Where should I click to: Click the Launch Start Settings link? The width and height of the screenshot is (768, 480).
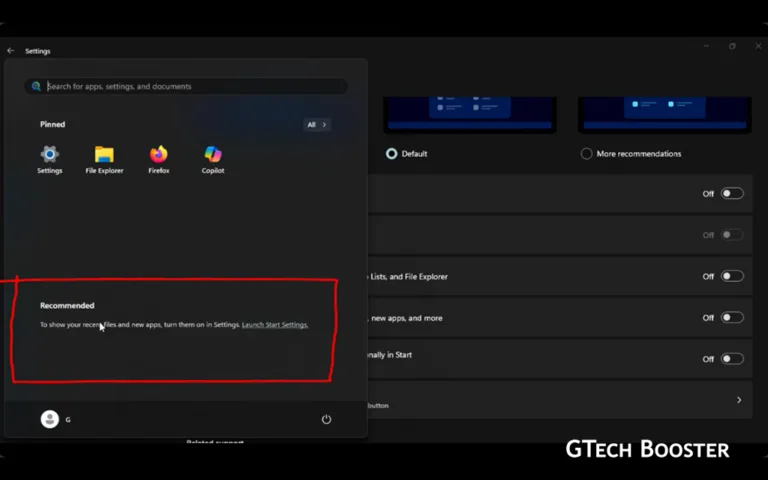[x=275, y=325]
